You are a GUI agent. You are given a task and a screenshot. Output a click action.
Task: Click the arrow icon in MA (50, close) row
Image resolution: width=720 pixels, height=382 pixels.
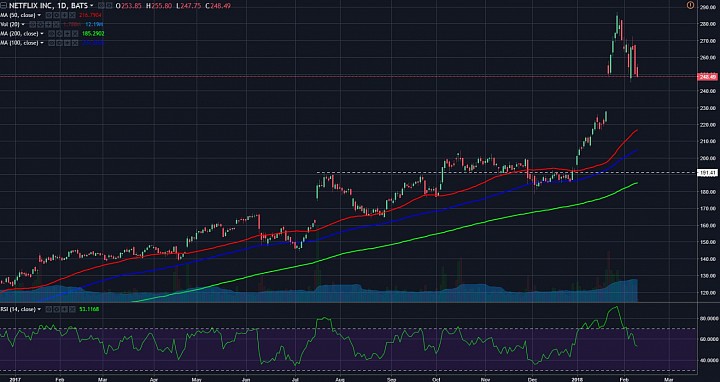click(65, 15)
